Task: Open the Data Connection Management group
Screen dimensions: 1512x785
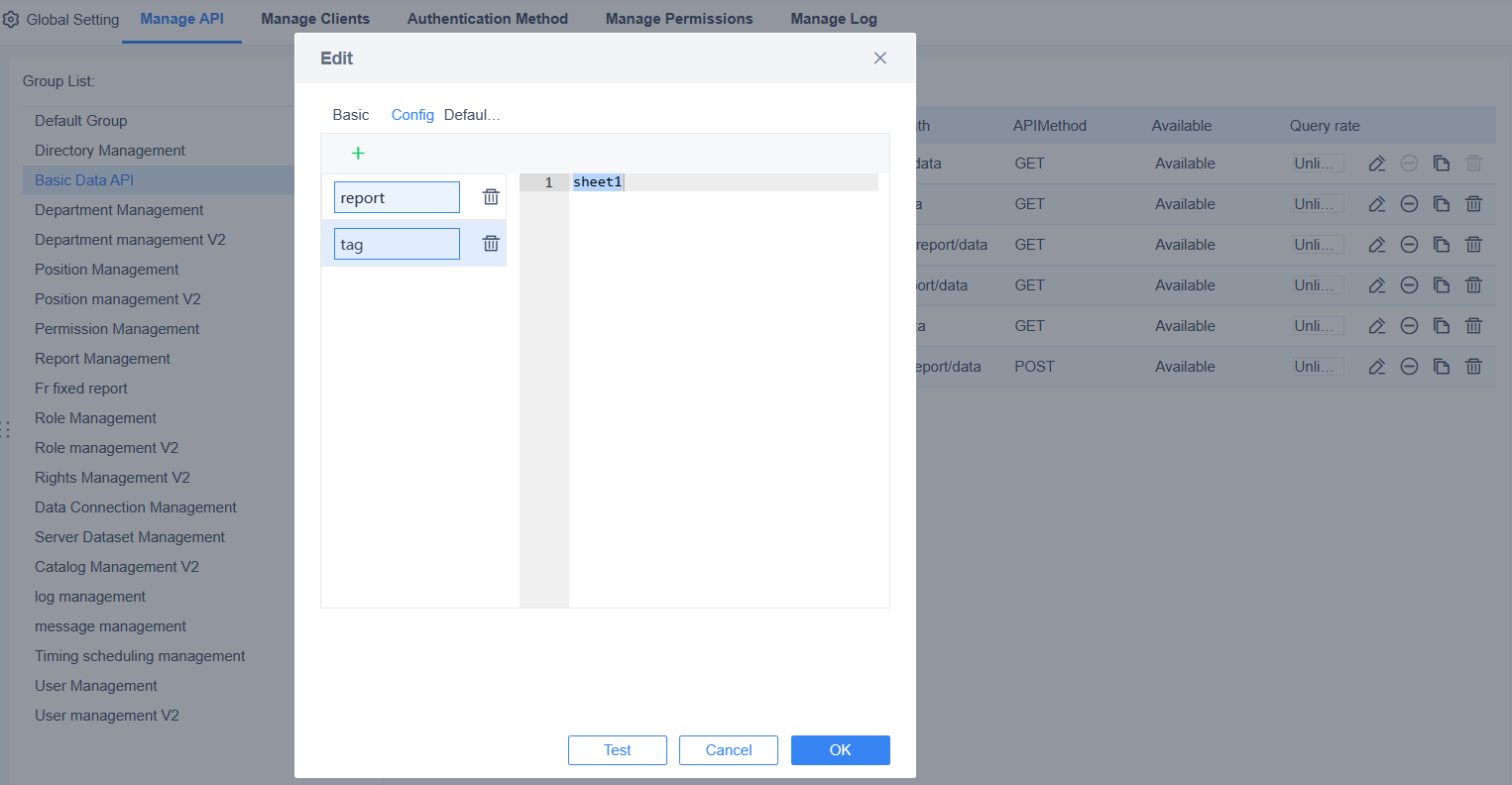Action: (x=136, y=507)
